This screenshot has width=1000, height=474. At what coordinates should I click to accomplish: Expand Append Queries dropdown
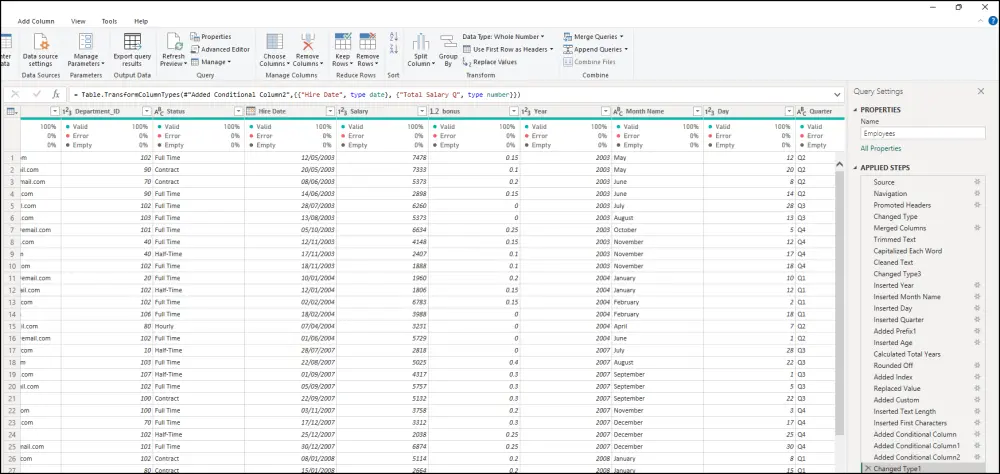(x=626, y=49)
